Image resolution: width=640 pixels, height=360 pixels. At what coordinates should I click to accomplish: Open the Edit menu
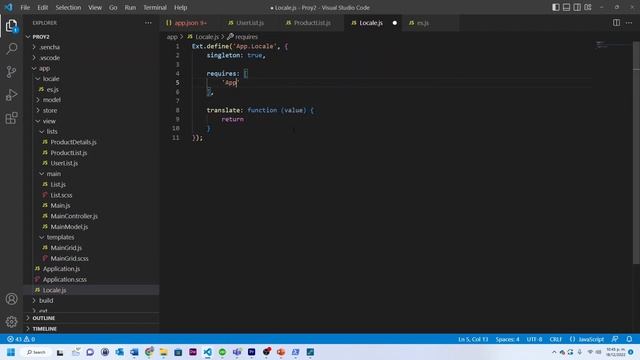[x=42, y=7]
